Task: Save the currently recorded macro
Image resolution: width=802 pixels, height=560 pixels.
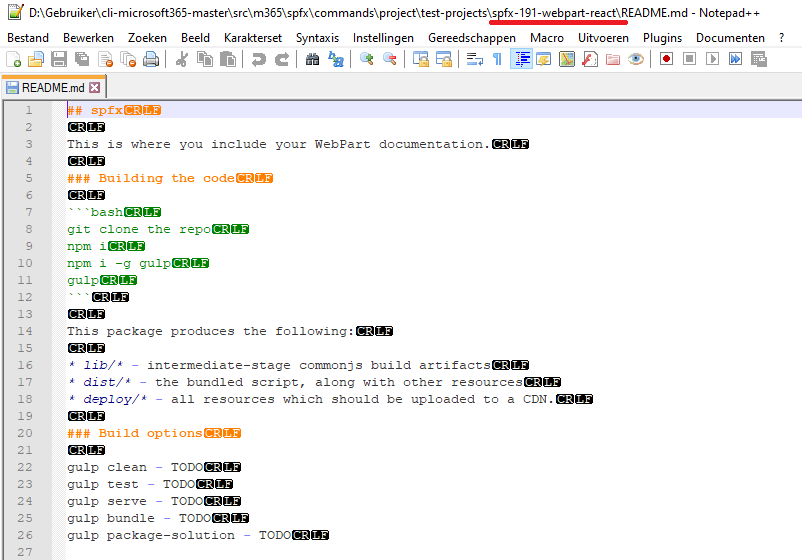Action: tap(759, 59)
